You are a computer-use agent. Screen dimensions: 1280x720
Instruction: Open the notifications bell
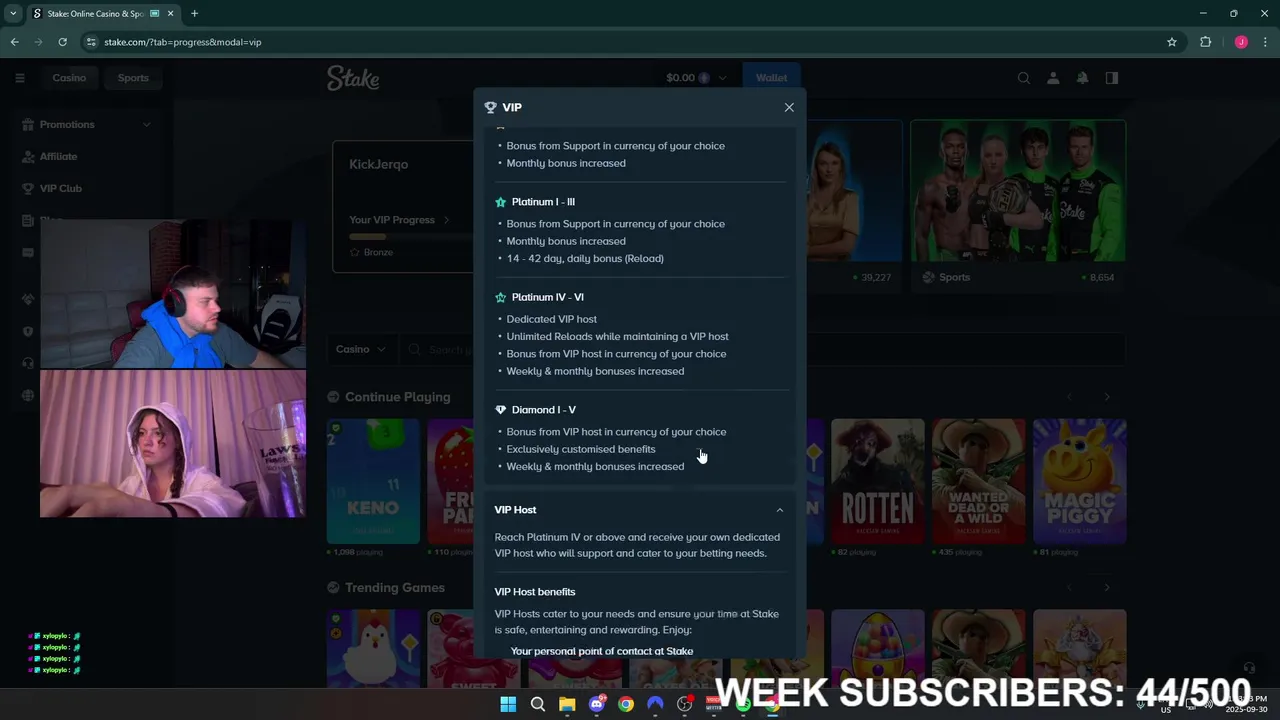[x=1082, y=78]
